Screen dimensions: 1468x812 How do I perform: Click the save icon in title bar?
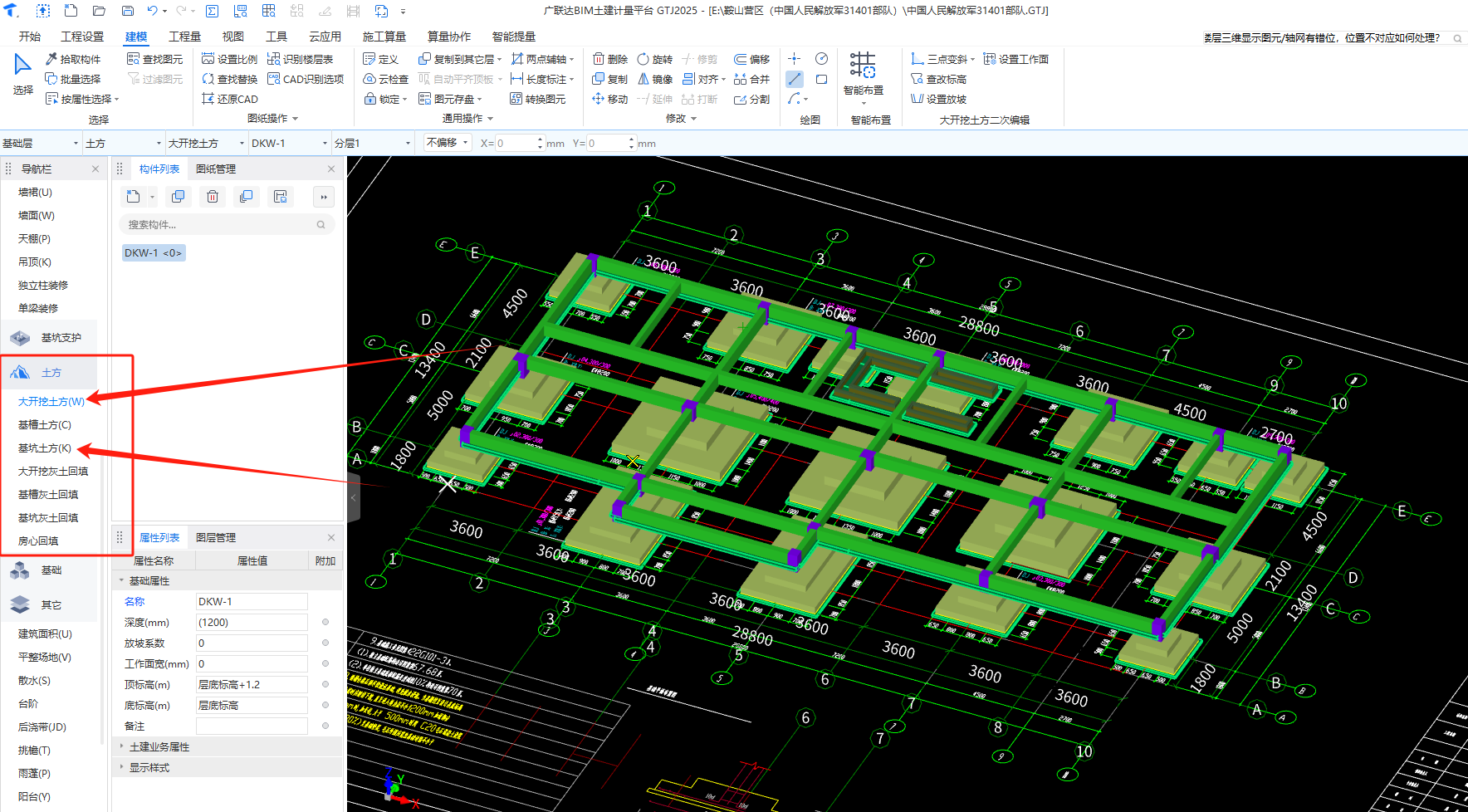tap(128, 11)
